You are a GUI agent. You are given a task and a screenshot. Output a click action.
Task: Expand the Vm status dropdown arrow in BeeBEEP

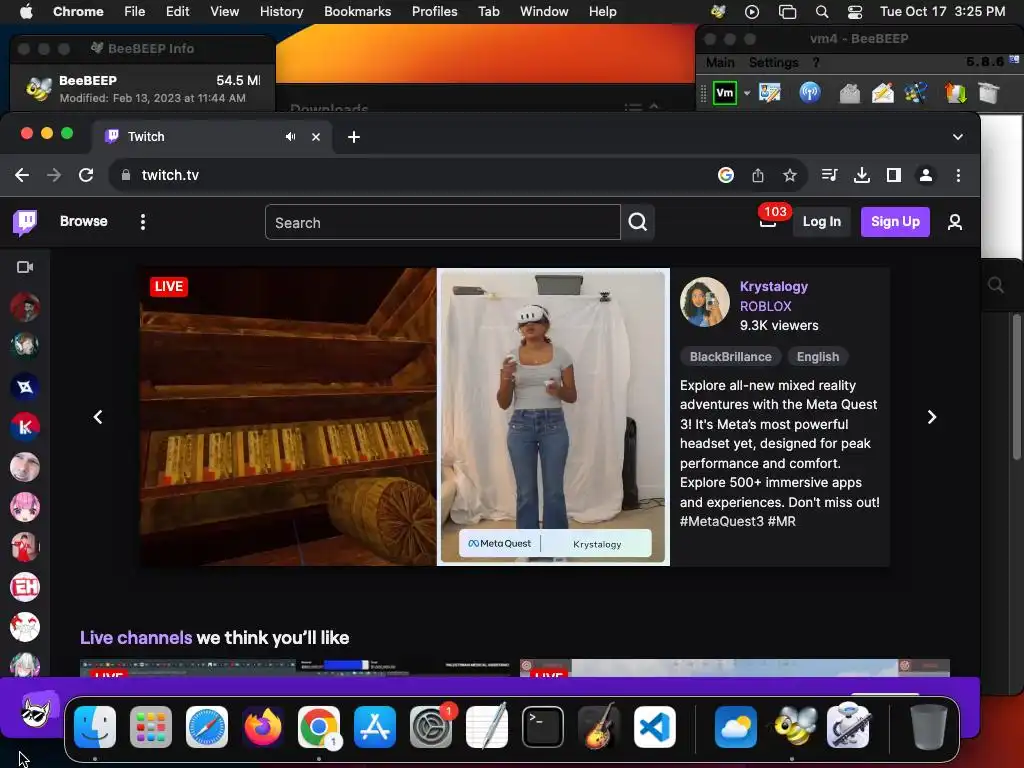pyautogui.click(x=746, y=93)
